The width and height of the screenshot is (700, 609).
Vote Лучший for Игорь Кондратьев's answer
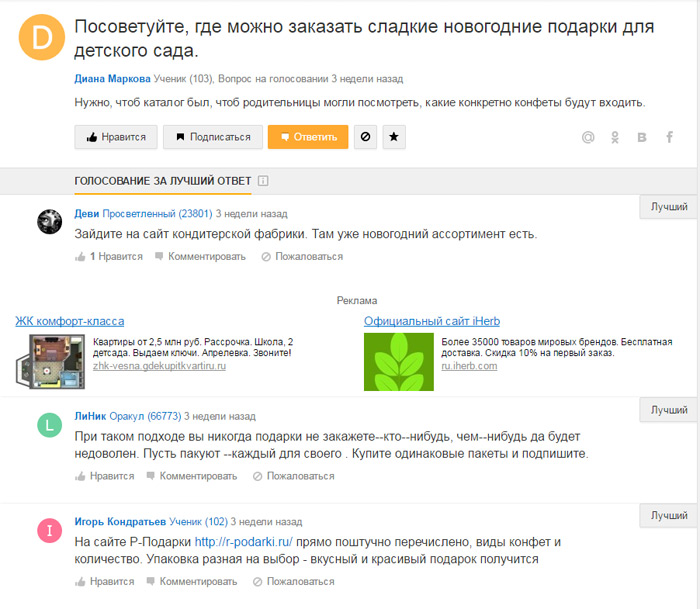tap(668, 515)
